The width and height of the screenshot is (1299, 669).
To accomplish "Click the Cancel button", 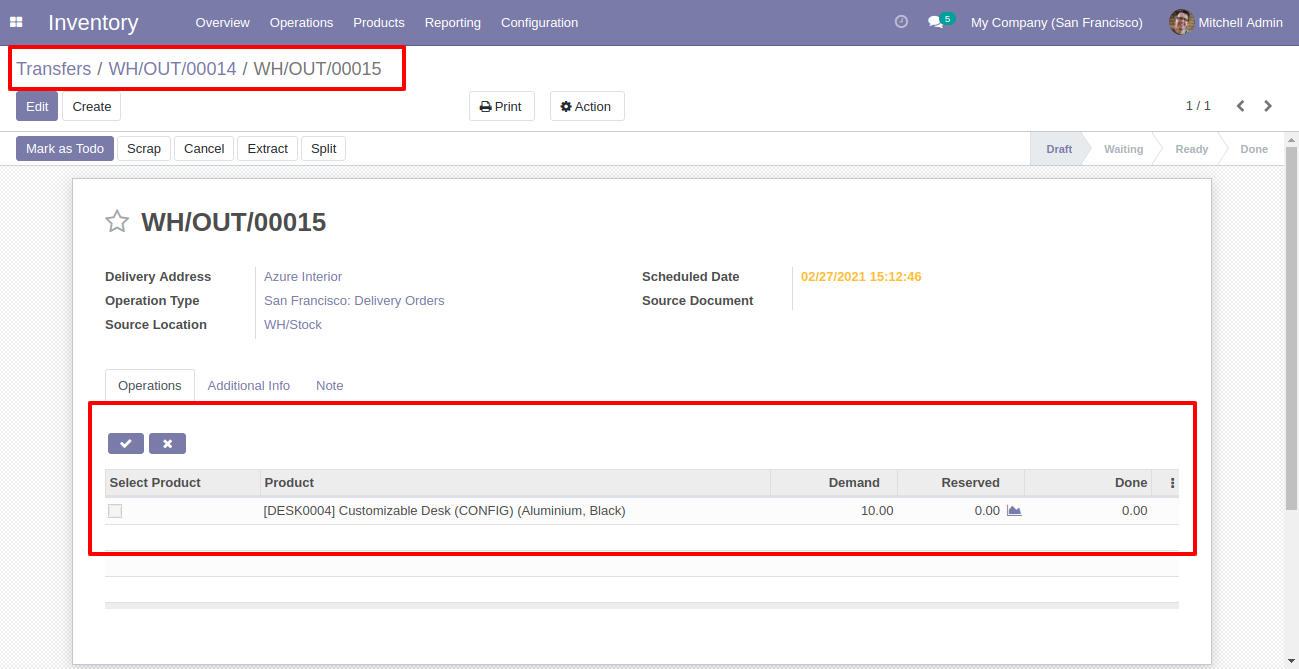I will tap(204, 148).
